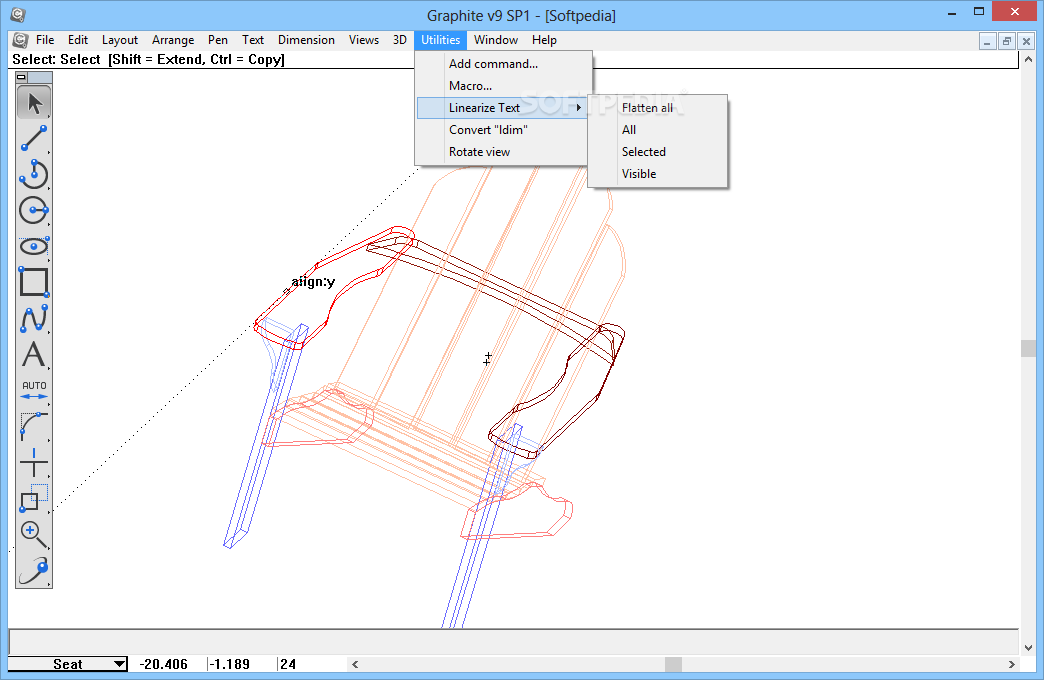
Task: Click the Graphite app icon in title bar
Action: click(18, 15)
